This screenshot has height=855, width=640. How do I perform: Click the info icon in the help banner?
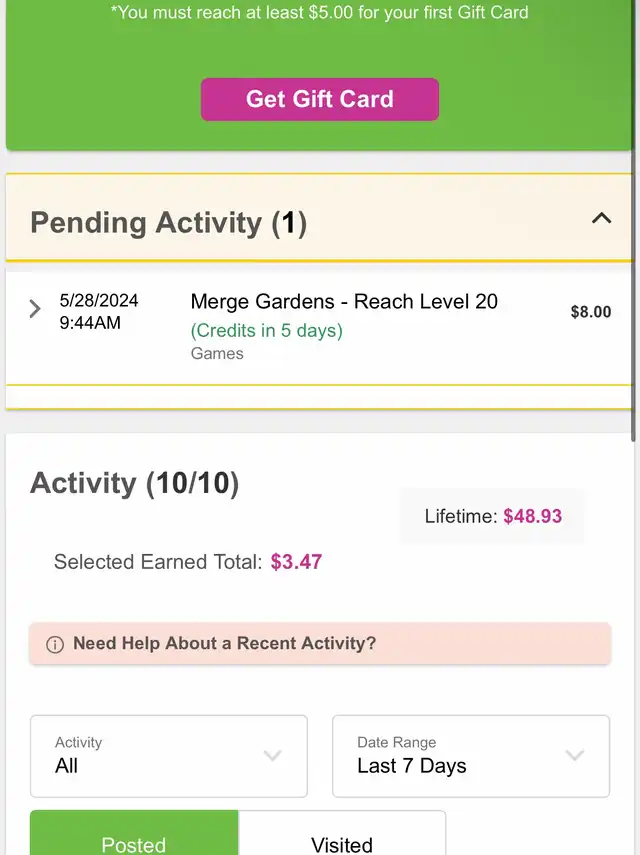[55, 645]
